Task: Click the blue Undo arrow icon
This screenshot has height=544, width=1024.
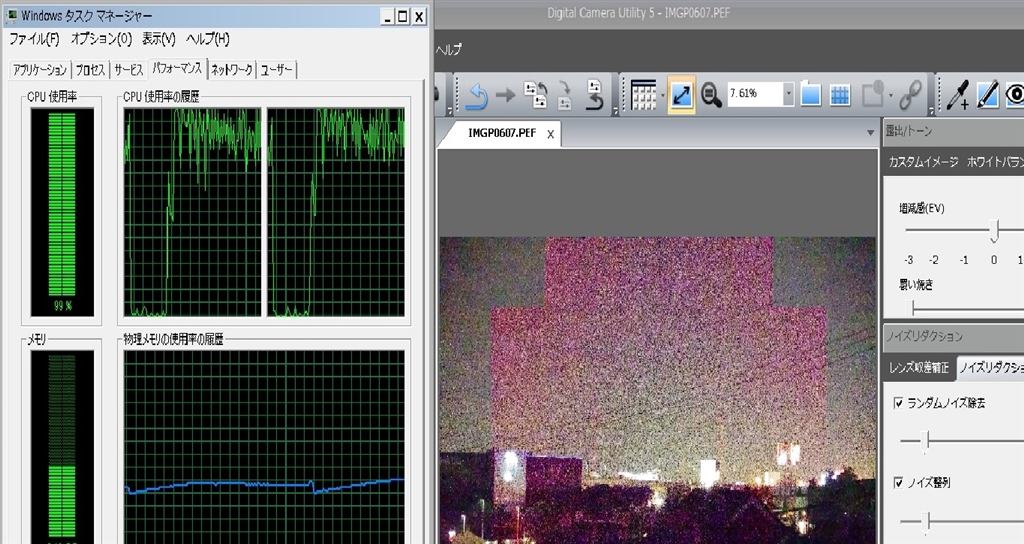Action: pos(476,97)
